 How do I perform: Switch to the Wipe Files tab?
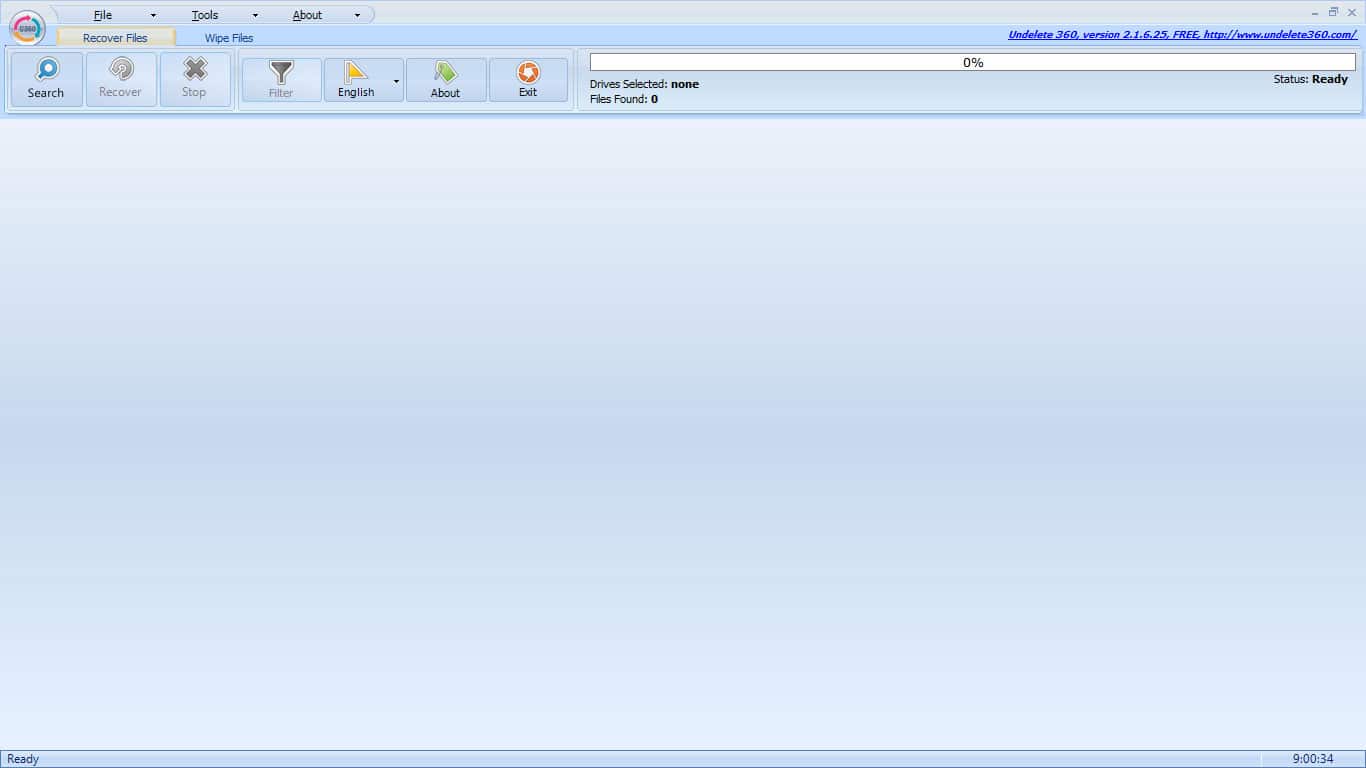pos(229,38)
